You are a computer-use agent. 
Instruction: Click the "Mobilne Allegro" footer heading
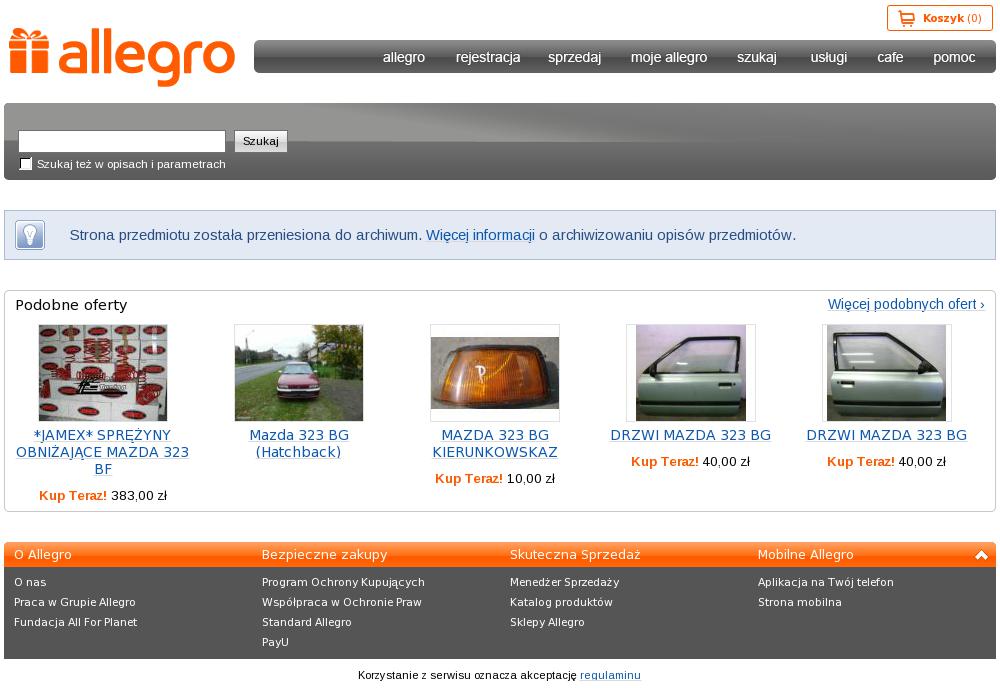click(x=805, y=555)
